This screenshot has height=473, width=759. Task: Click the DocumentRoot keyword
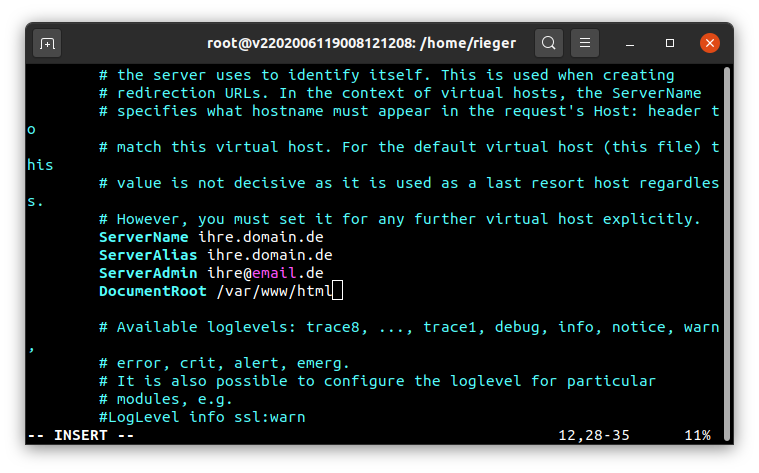pyautogui.click(x=152, y=291)
